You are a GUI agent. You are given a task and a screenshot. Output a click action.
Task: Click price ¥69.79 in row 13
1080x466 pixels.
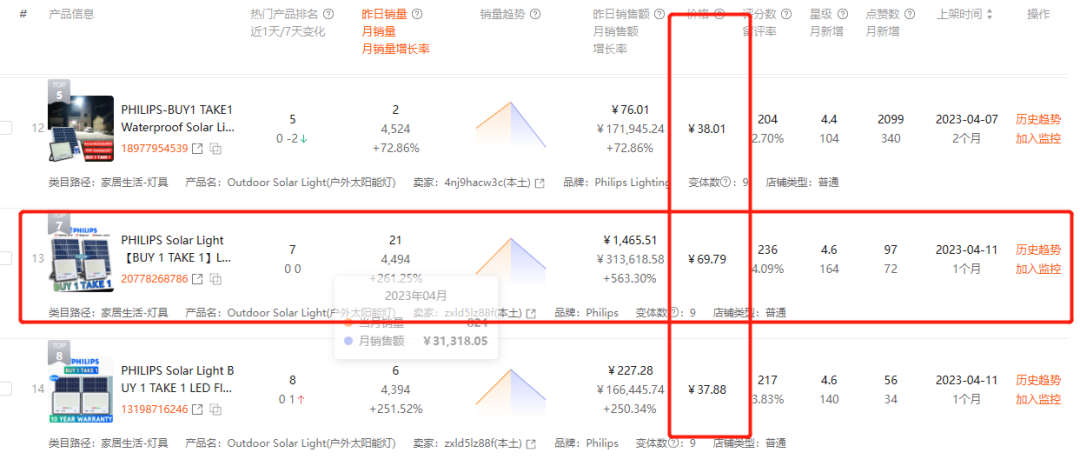point(707,259)
